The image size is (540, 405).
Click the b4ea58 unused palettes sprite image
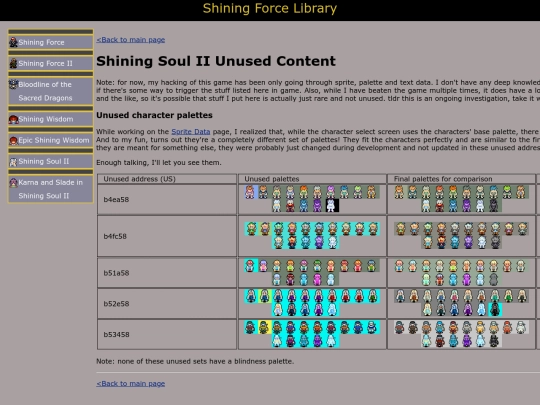pos(312,199)
